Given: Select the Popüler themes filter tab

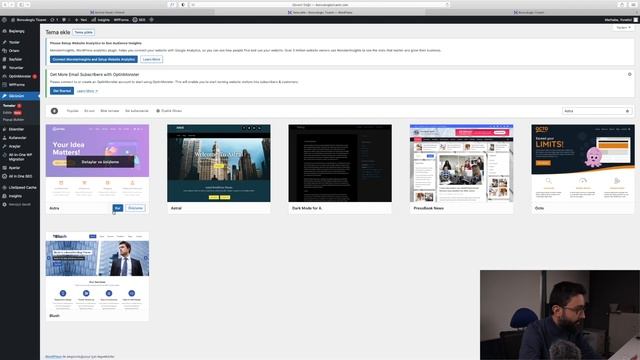Looking at the screenshot, I should pyautogui.click(x=72, y=111).
